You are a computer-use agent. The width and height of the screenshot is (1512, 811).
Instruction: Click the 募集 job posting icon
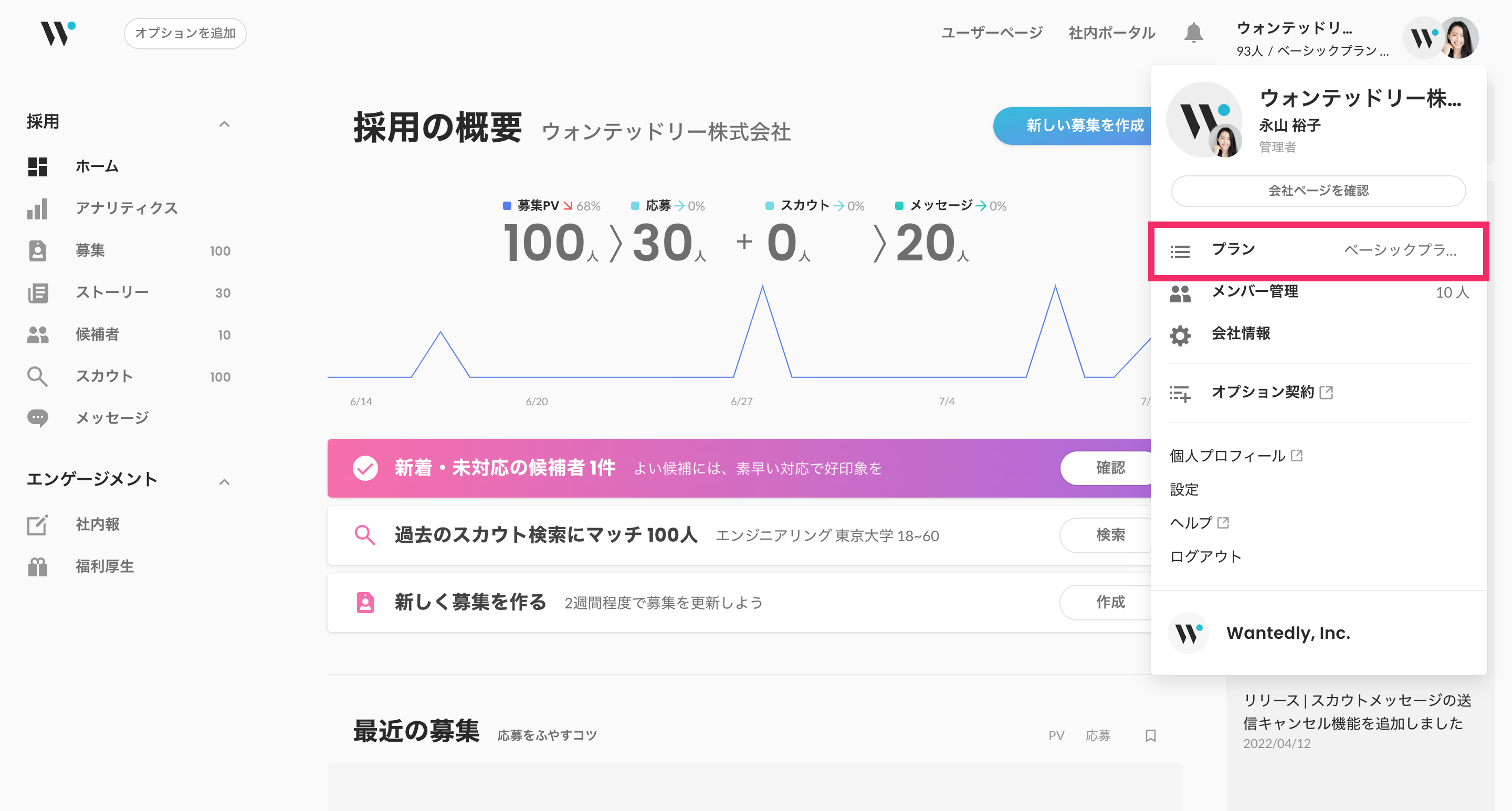click(x=38, y=250)
